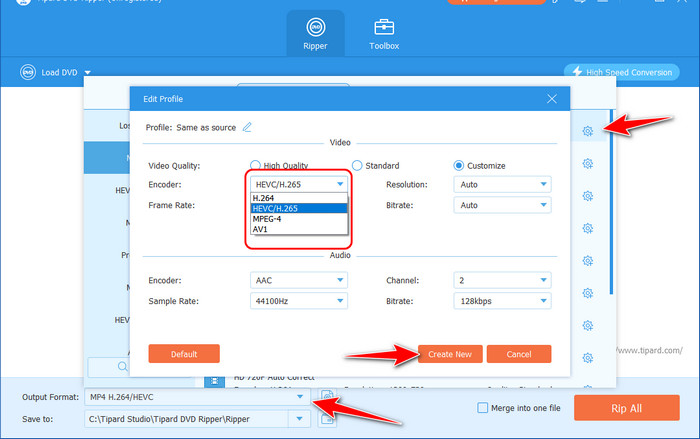
Task: Toggle Merge into one file checkbox
Action: (482, 408)
